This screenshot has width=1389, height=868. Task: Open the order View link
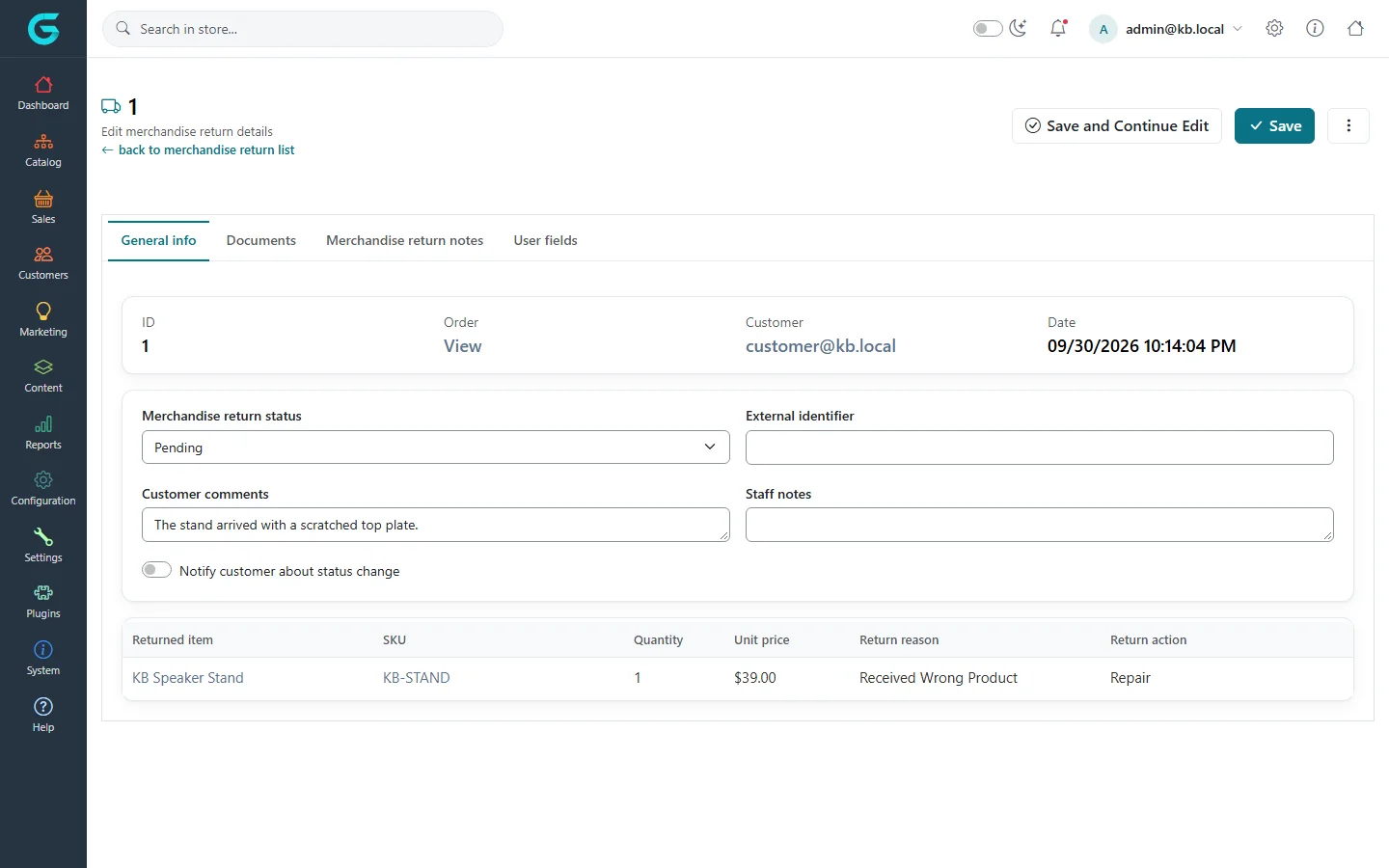point(463,346)
